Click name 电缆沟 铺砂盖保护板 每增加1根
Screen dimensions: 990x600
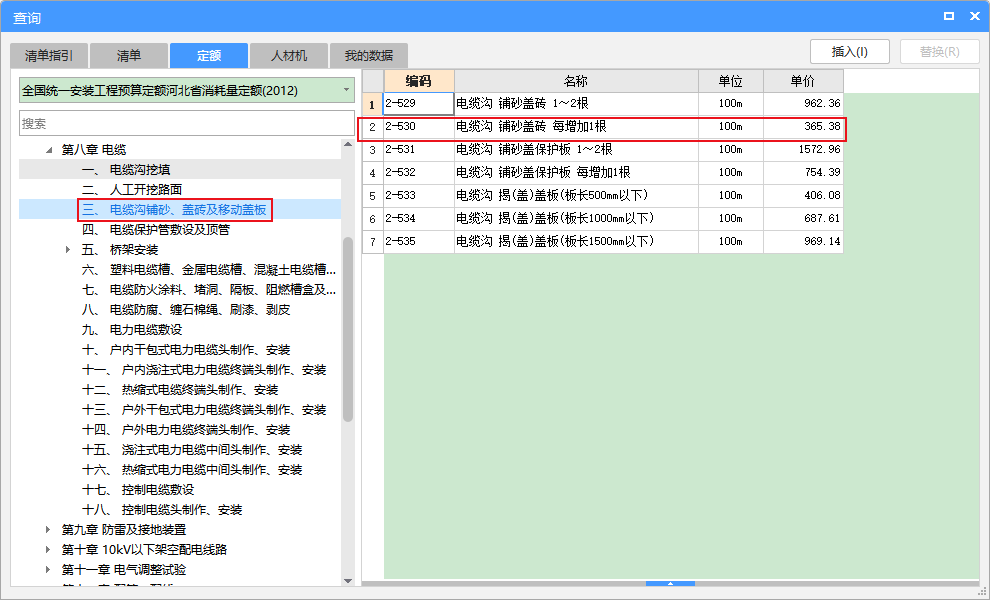543,172
